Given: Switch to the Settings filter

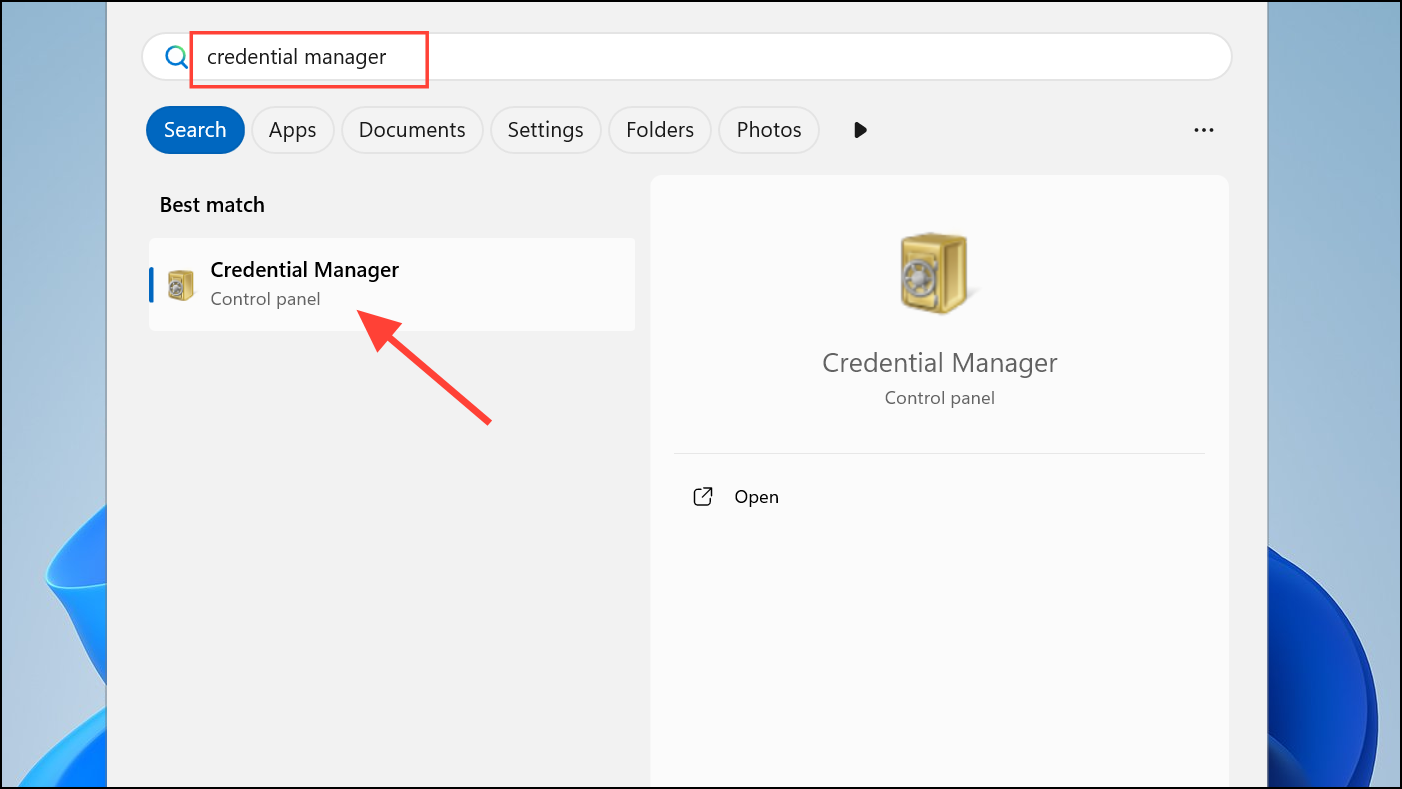Looking at the screenshot, I should (546, 130).
